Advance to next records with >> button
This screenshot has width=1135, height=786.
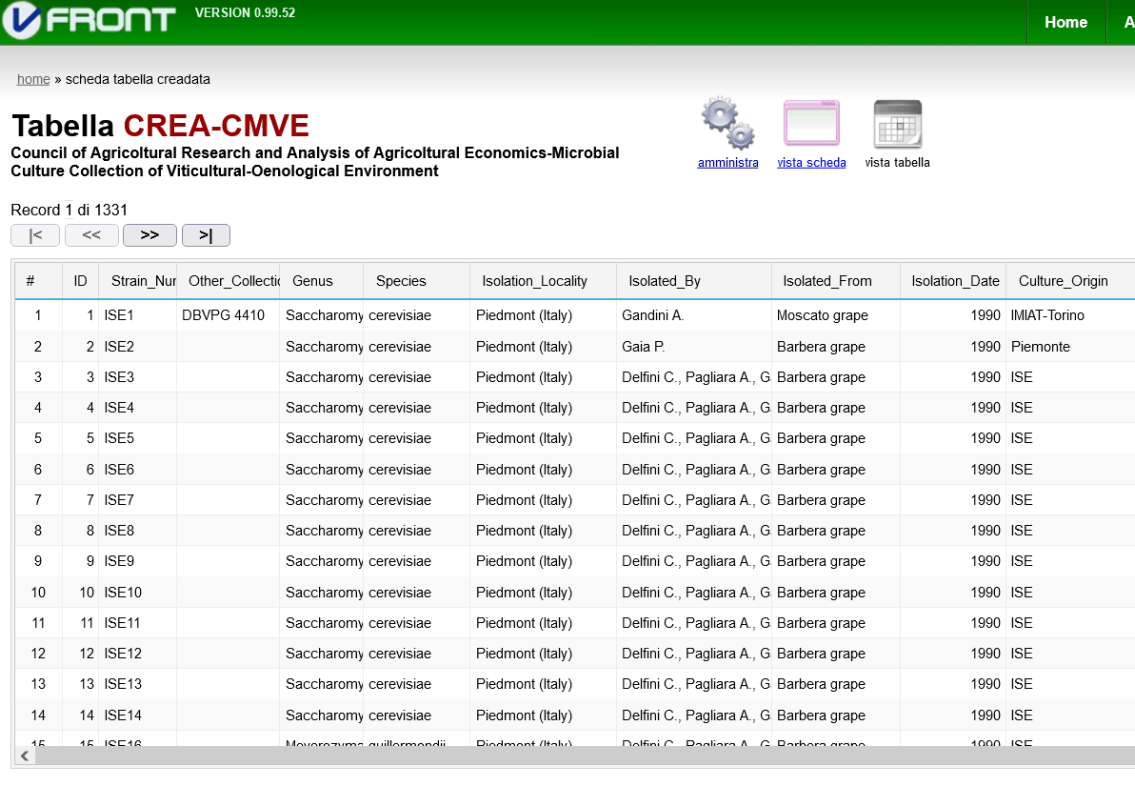pyautogui.click(x=150, y=235)
